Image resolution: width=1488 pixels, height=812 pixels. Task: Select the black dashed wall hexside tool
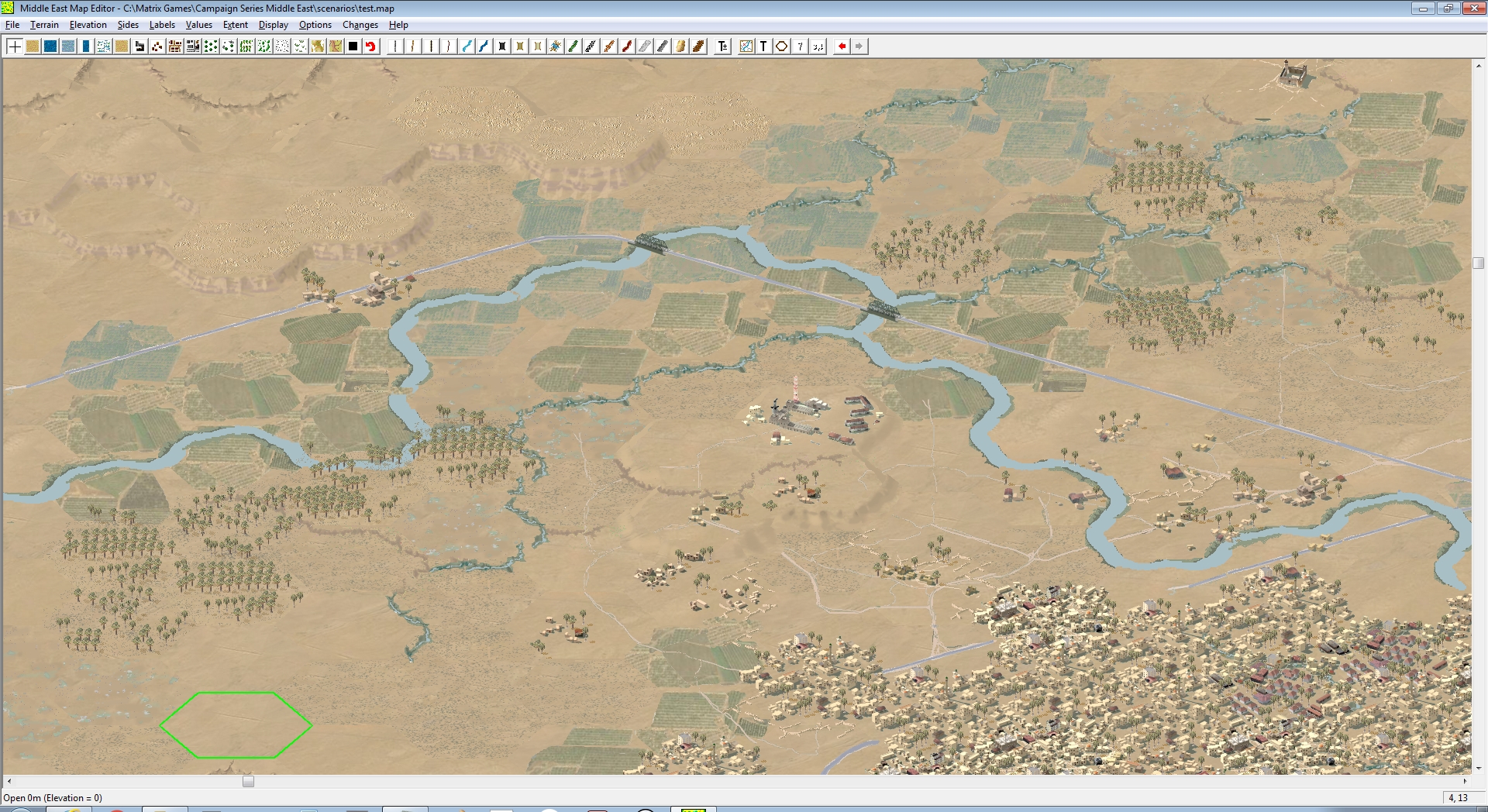591,46
